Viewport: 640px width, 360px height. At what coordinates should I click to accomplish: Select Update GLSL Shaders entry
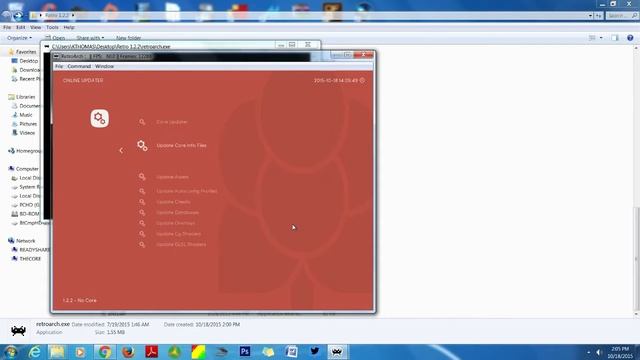tap(181, 244)
